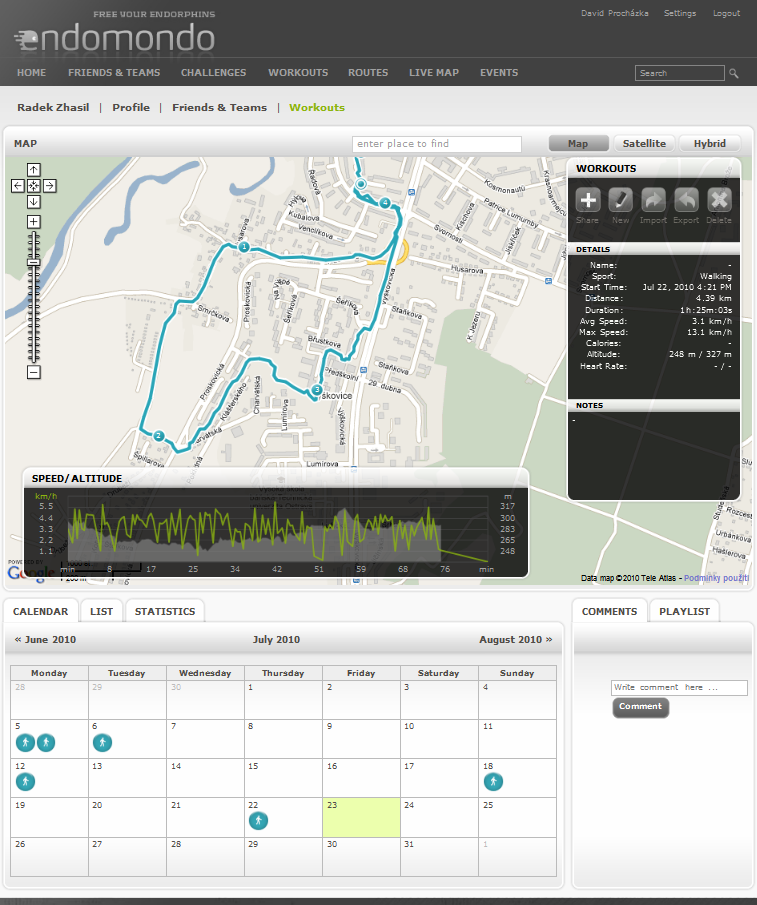
Task: Pan the map up with arrow
Action: tap(33, 170)
